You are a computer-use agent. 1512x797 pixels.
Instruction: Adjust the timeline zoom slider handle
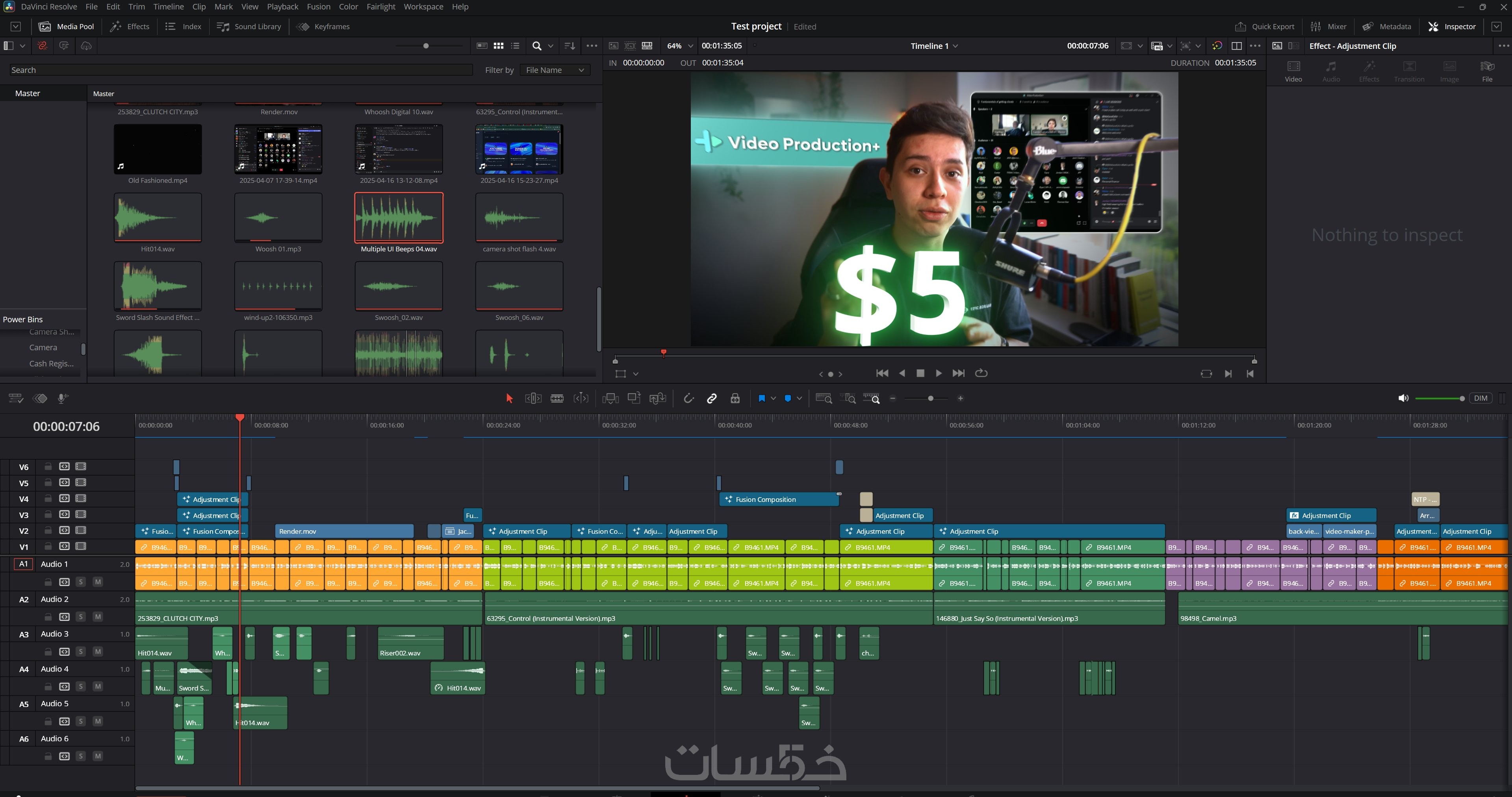pyautogui.click(x=930, y=399)
